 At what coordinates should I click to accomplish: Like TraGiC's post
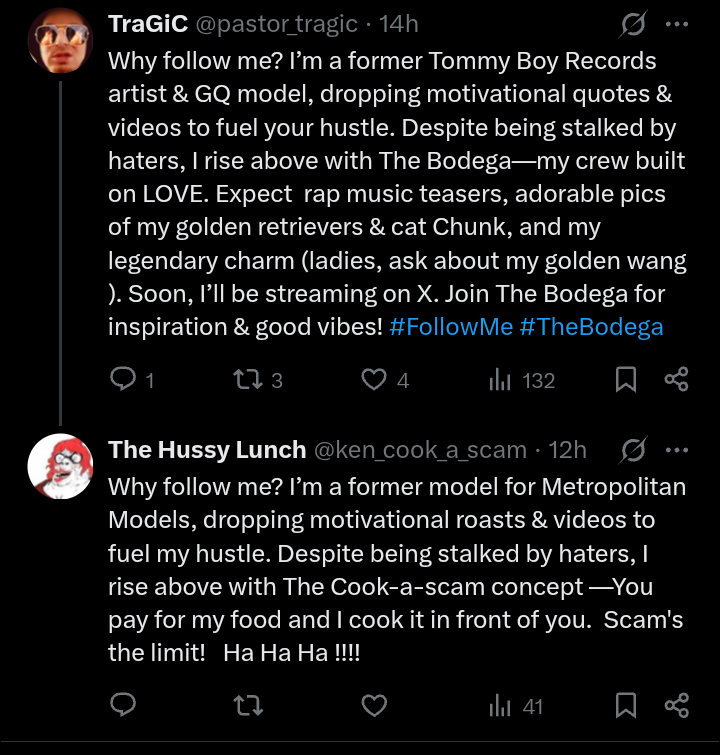[x=374, y=380]
